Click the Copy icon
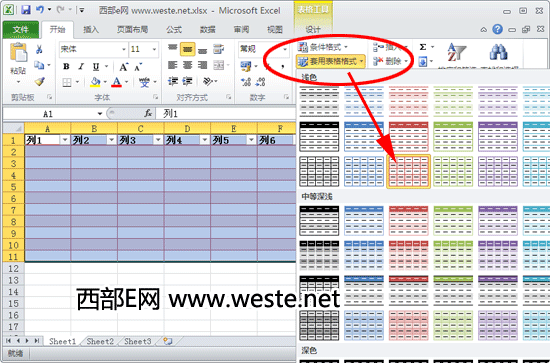Screen dimensions: 550x363 coord(39,65)
